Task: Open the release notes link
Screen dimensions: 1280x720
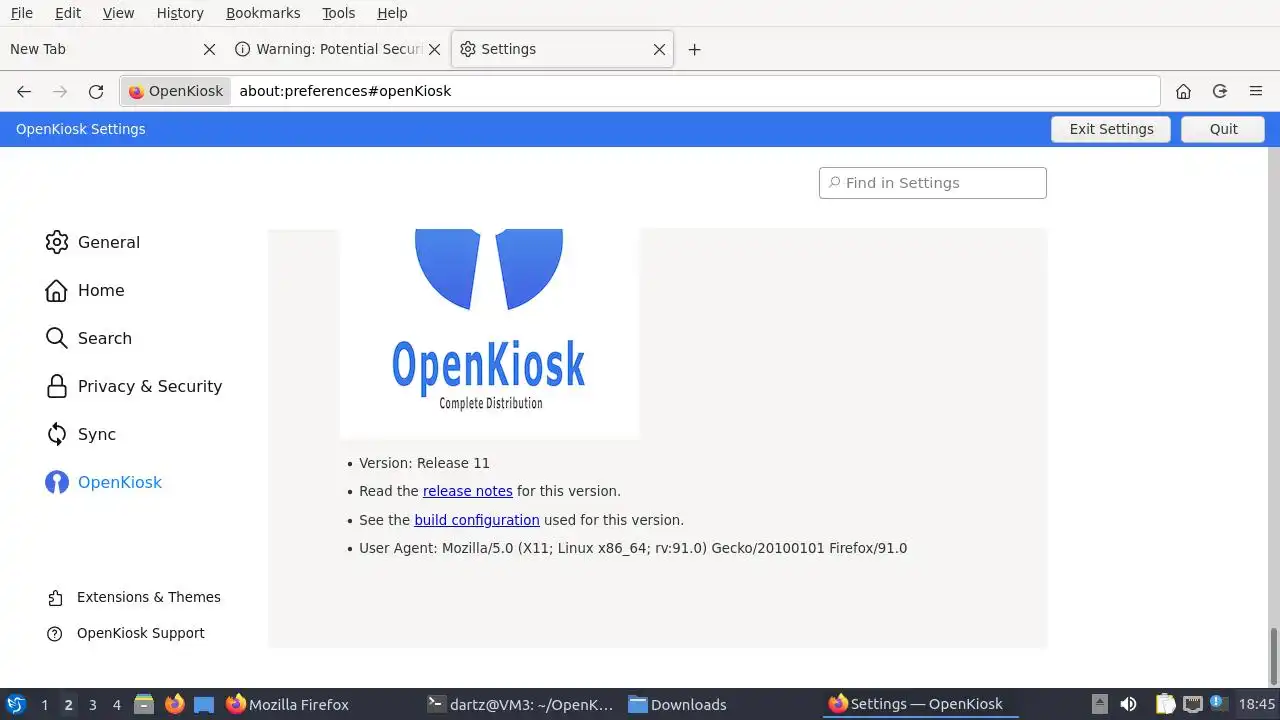Action: (468, 491)
